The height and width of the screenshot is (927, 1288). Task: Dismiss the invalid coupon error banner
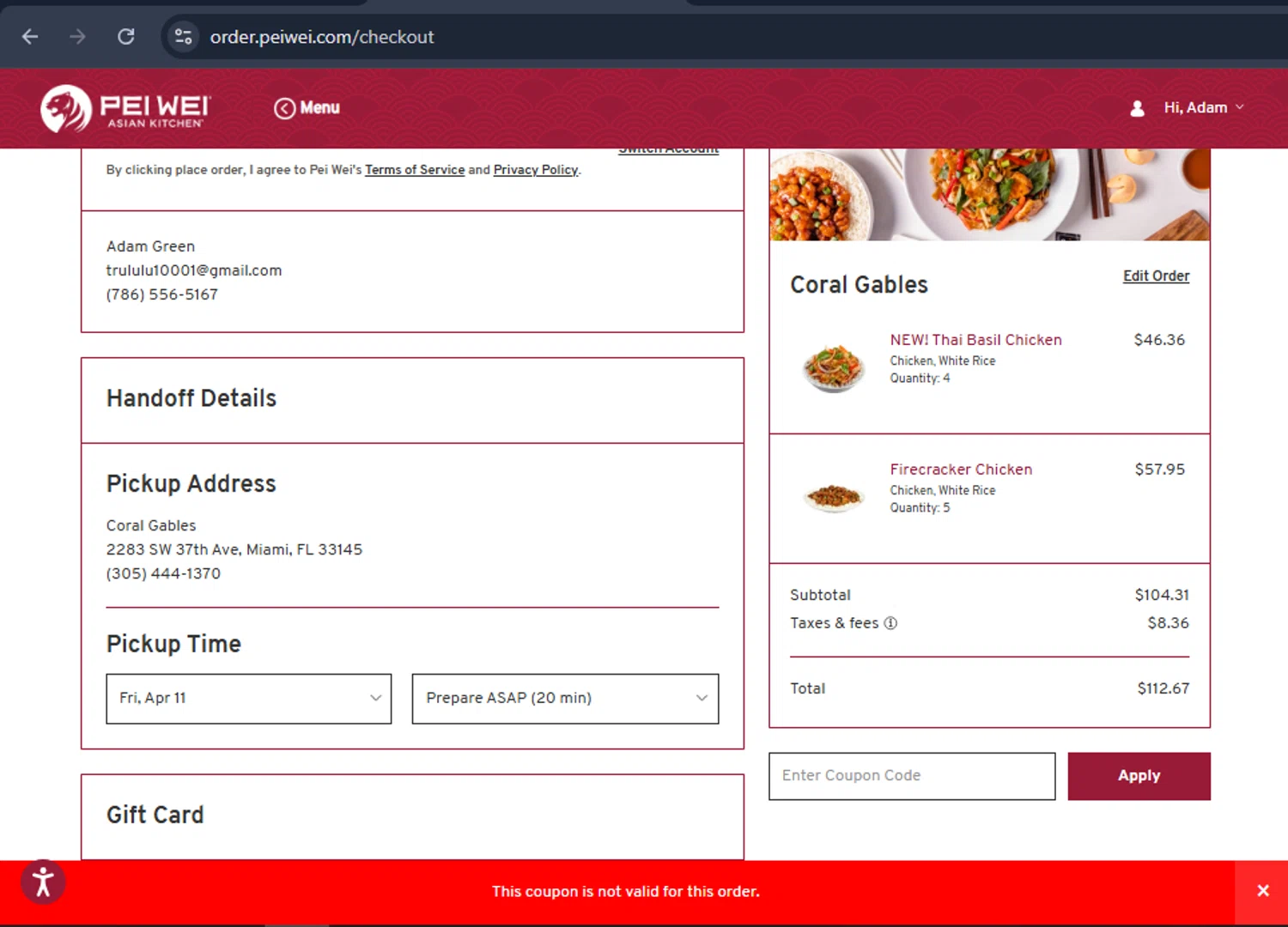click(x=1262, y=891)
